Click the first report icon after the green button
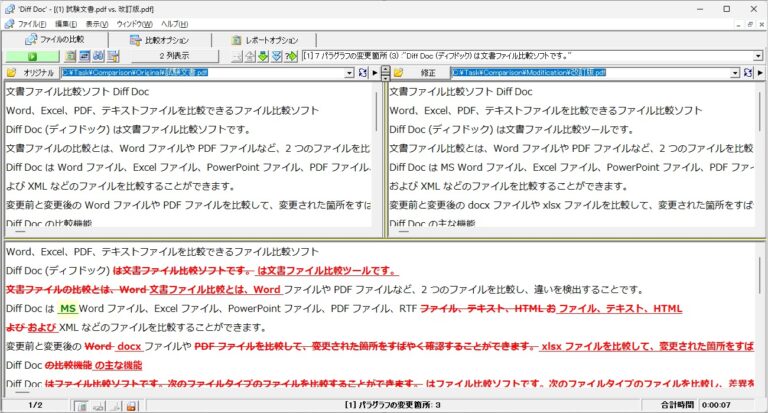The image size is (768, 413). click(x=70, y=56)
